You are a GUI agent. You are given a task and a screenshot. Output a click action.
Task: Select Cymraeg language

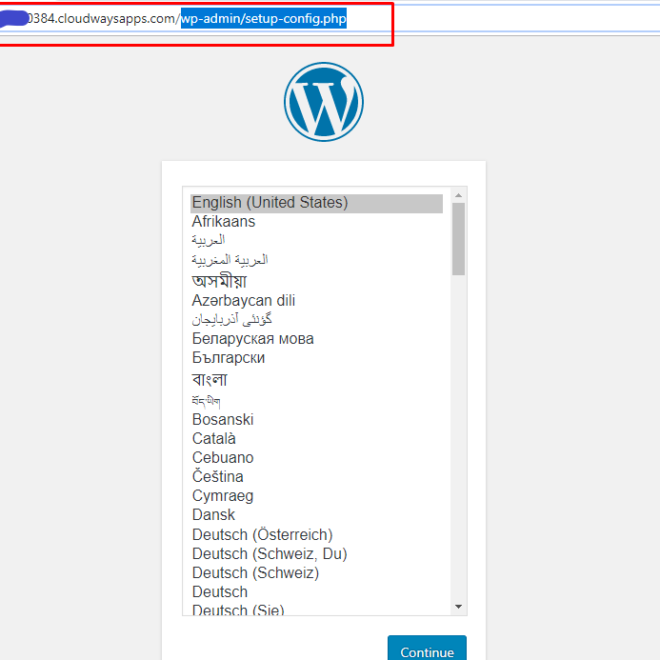[317, 496]
